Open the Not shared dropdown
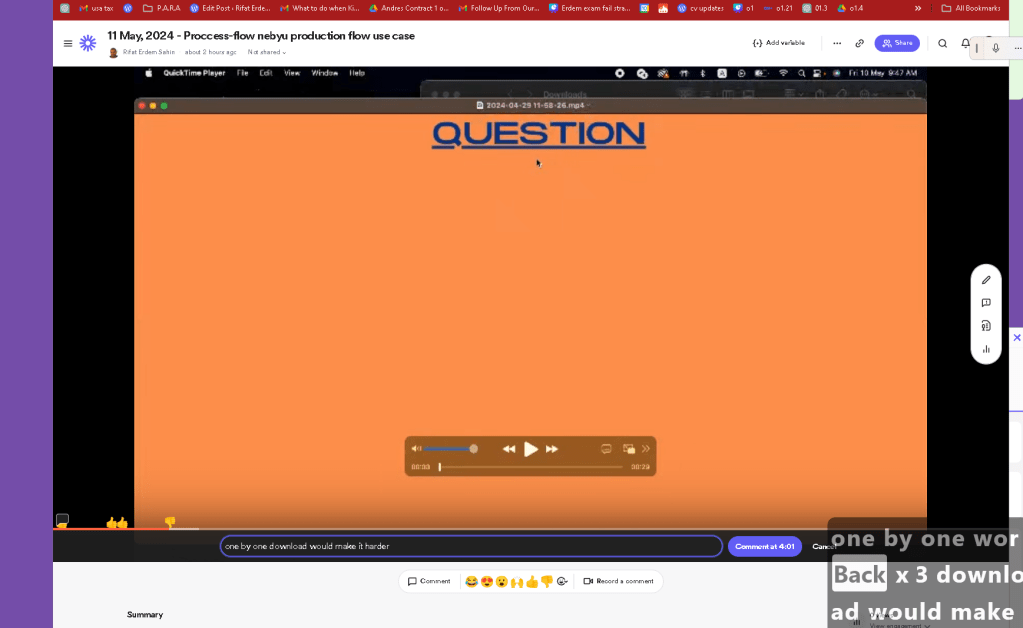The image size is (1023, 628). (x=266, y=52)
